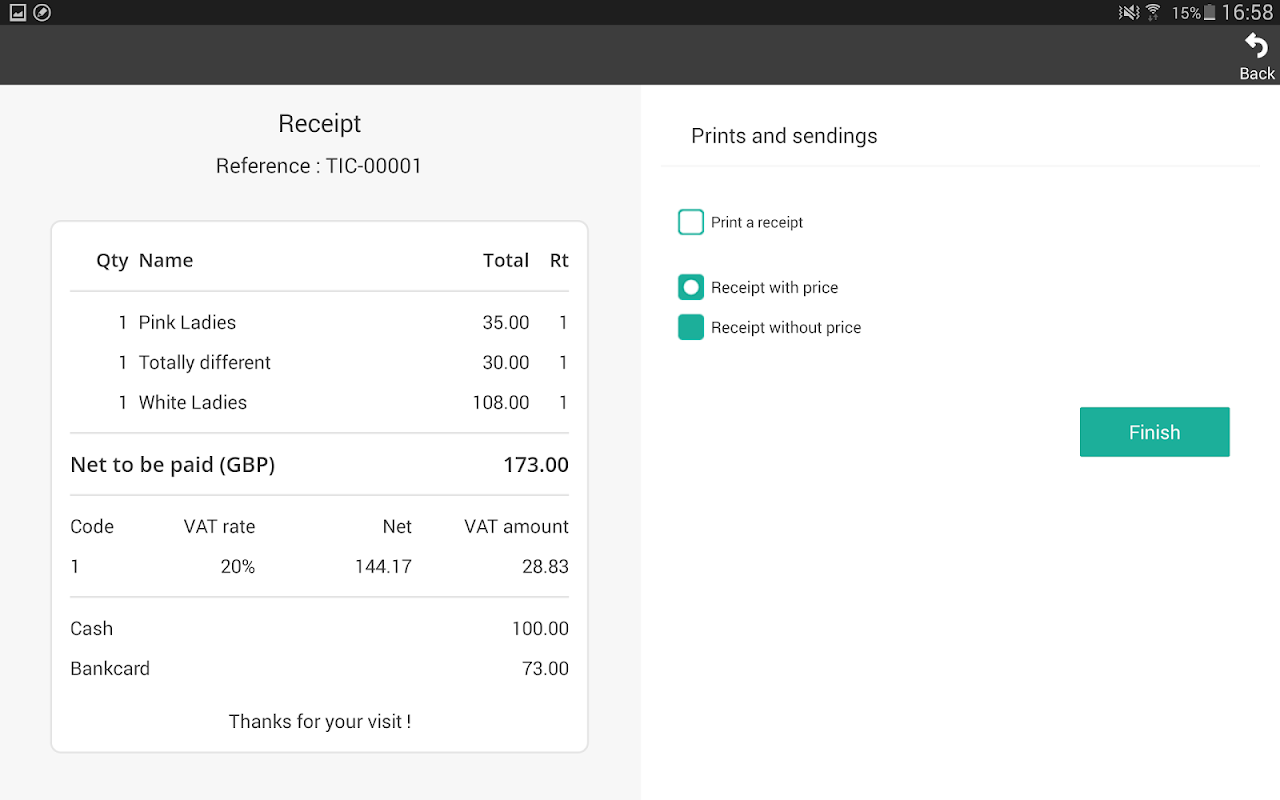Click the Prints and sendings heading
This screenshot has width=1280, height=800.
pos(784,136)
